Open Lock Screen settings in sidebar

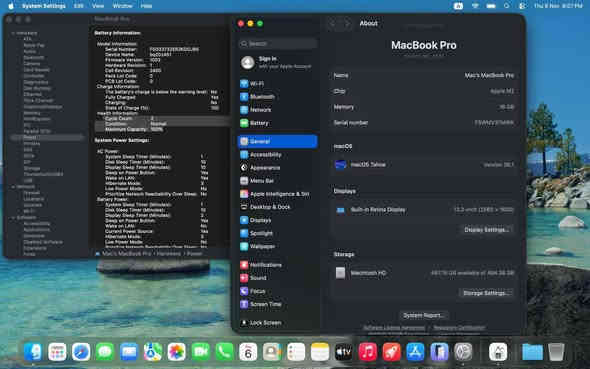pyautogui.click(x=278, y=323)
